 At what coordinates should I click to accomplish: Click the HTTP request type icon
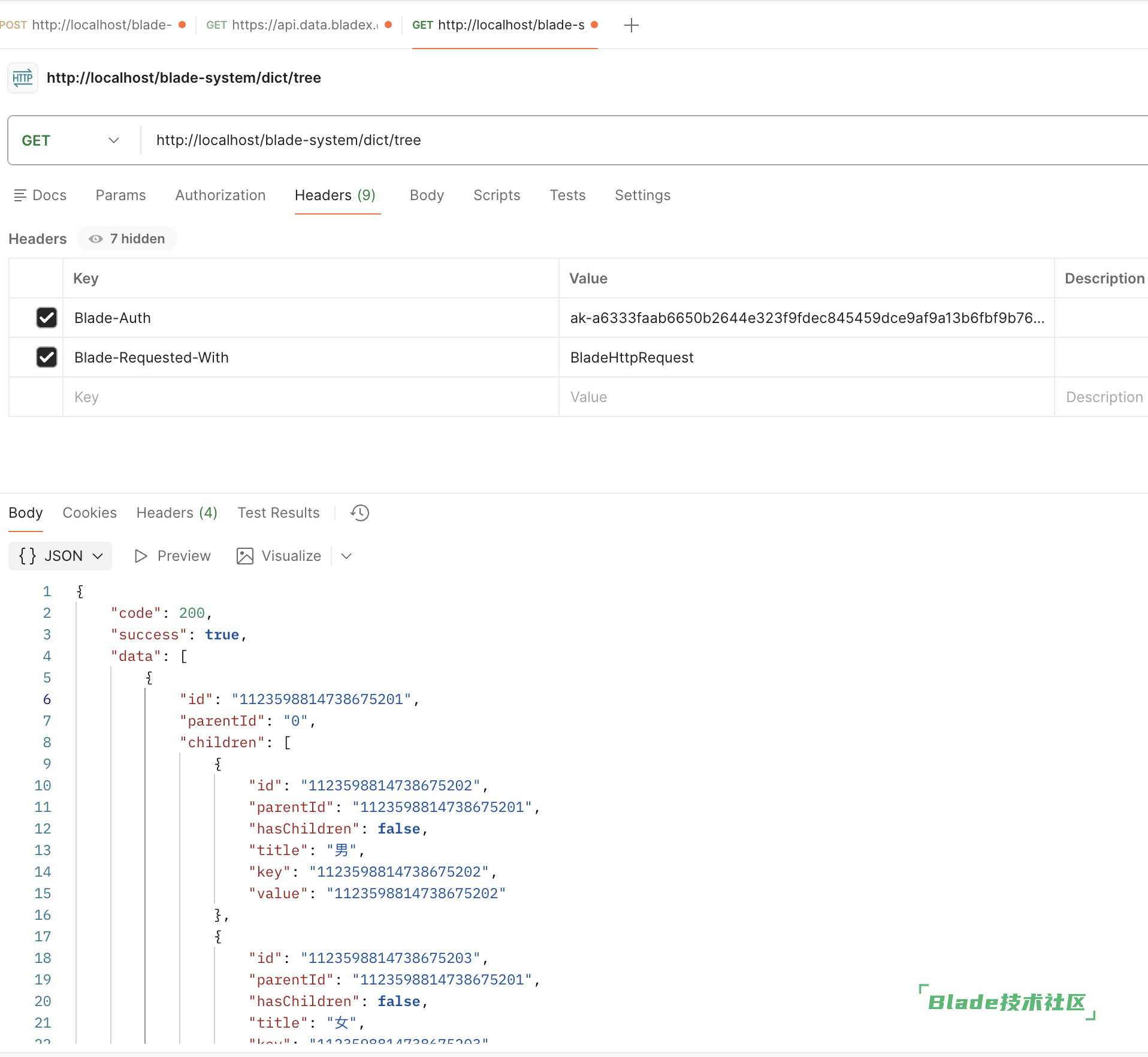click(x=23, y=78)
